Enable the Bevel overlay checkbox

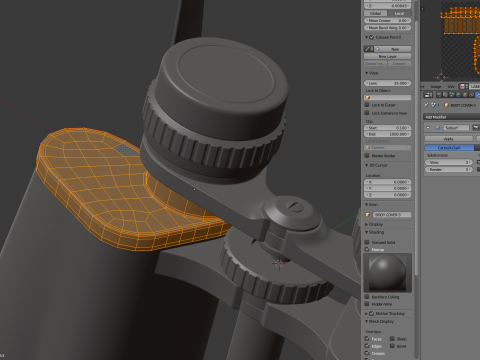coord(392,346)
